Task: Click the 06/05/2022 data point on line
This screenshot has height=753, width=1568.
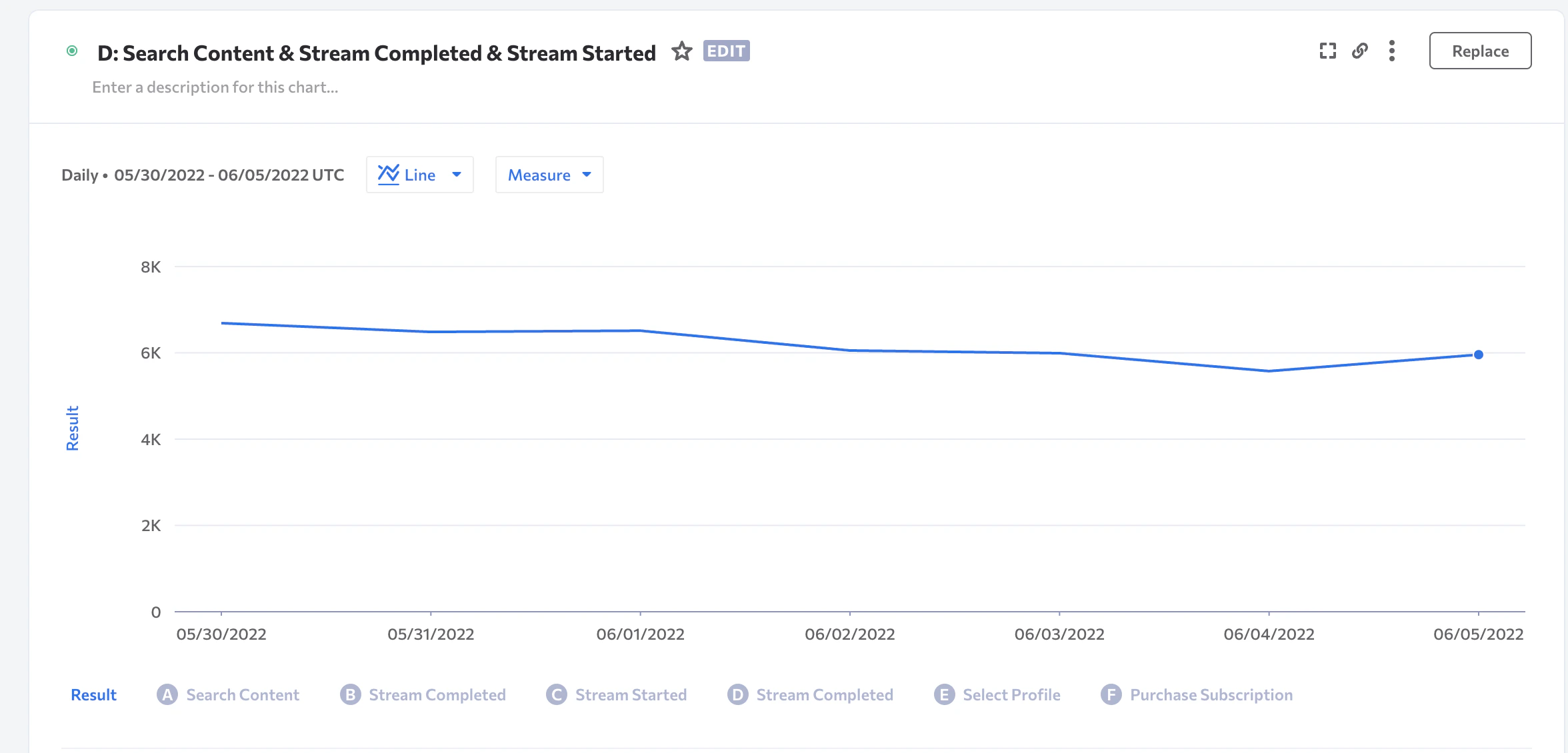Action: point(1478,355)
